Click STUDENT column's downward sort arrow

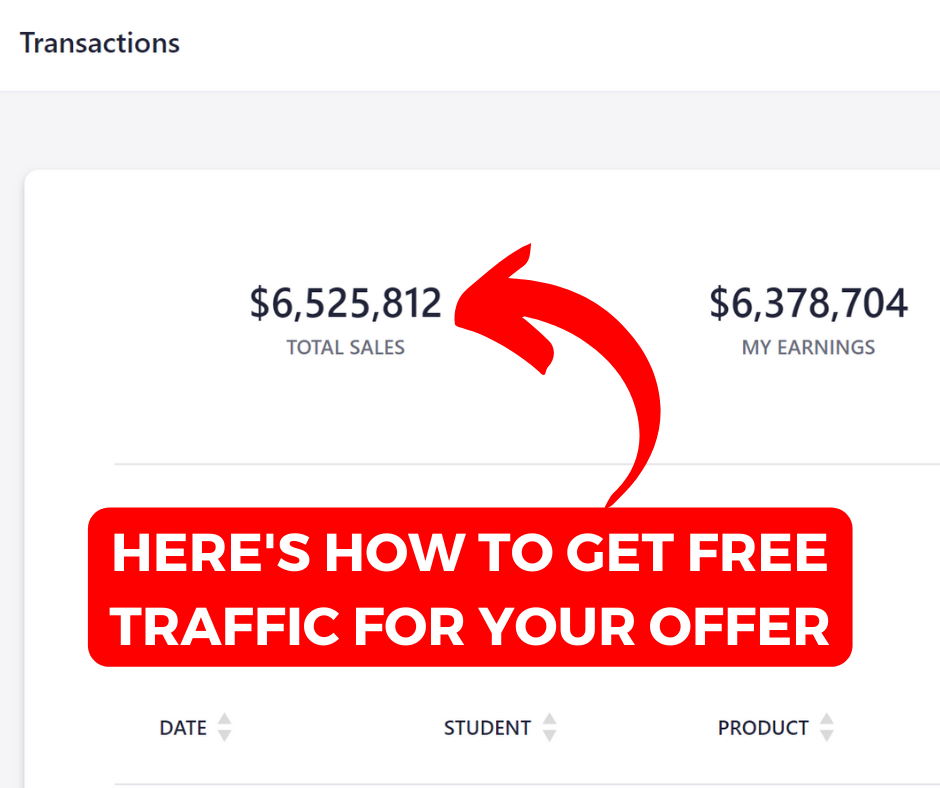click(549, 736)
